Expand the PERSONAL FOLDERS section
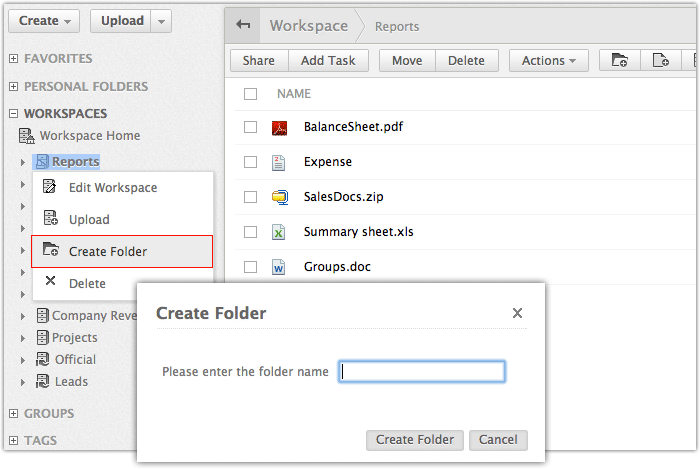 click(14, 86)
